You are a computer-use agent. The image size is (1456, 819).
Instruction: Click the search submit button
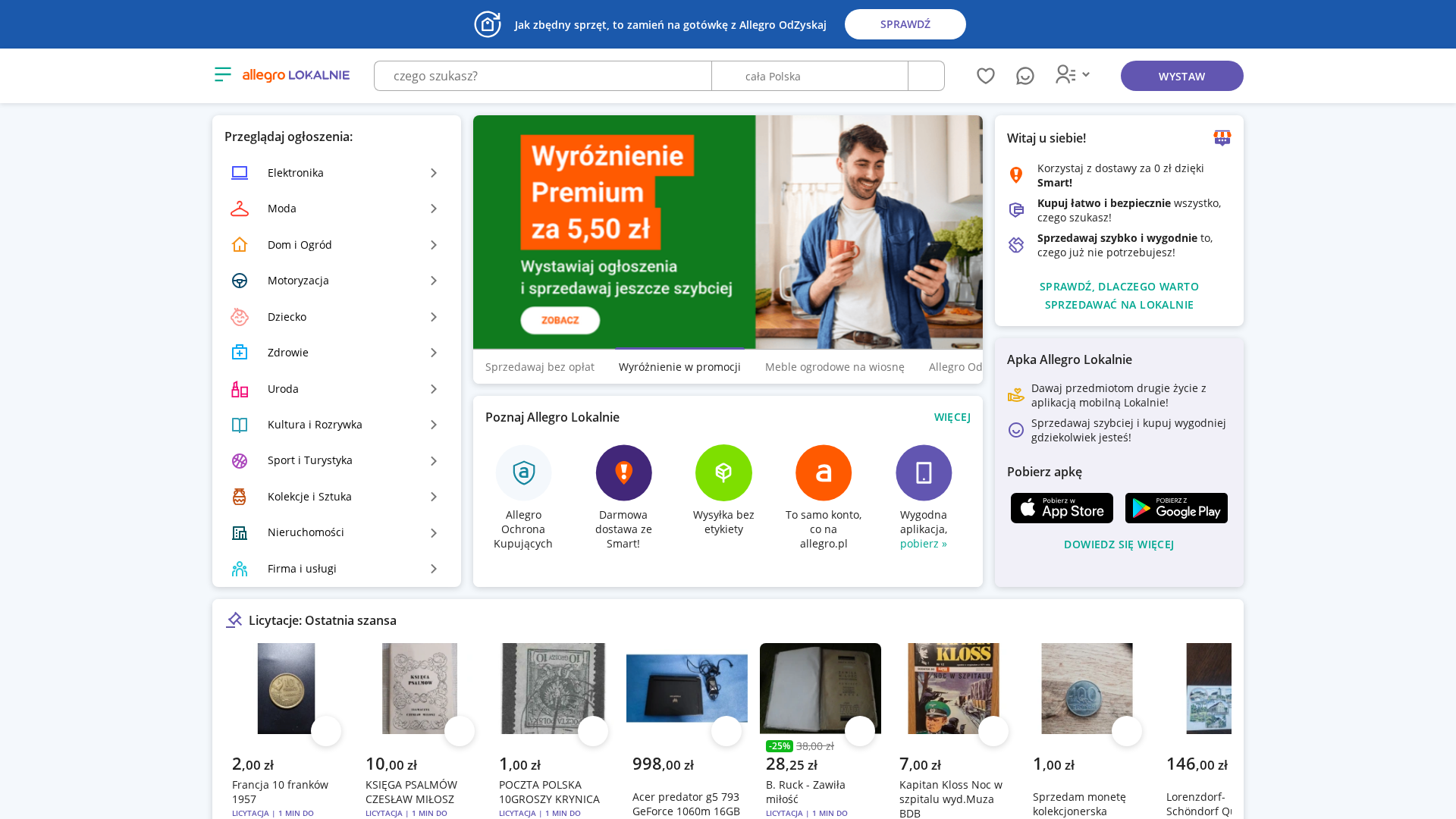(927, 76)
